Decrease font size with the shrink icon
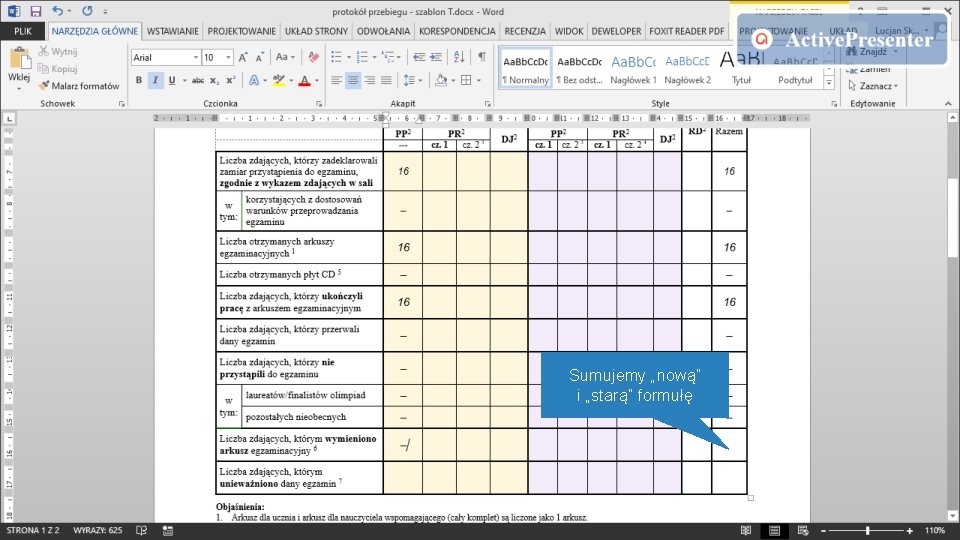Screen dimensions: 960x540 pos(260,58)
